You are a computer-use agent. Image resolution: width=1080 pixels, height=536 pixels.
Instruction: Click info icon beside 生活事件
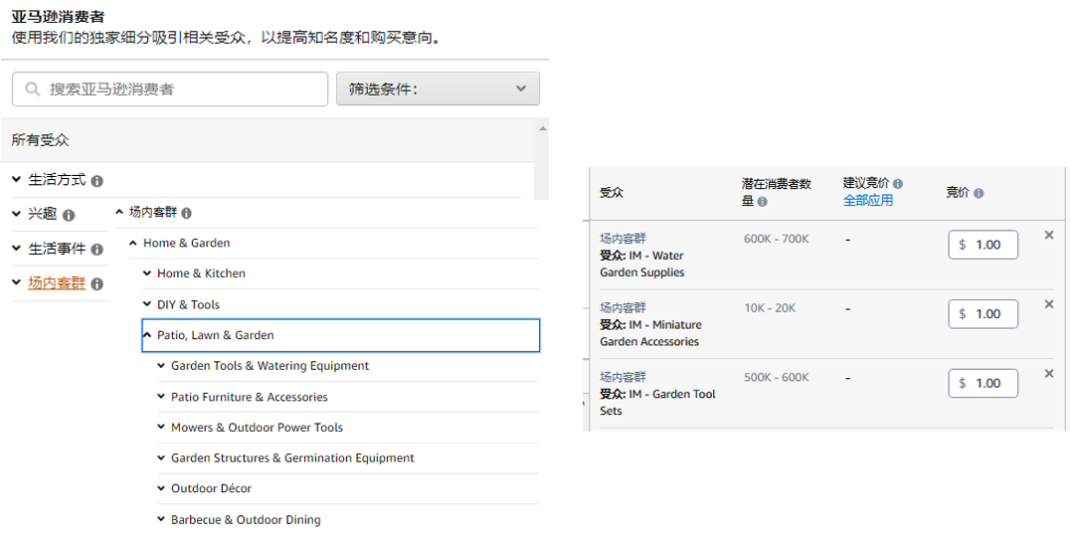[97, 250]
